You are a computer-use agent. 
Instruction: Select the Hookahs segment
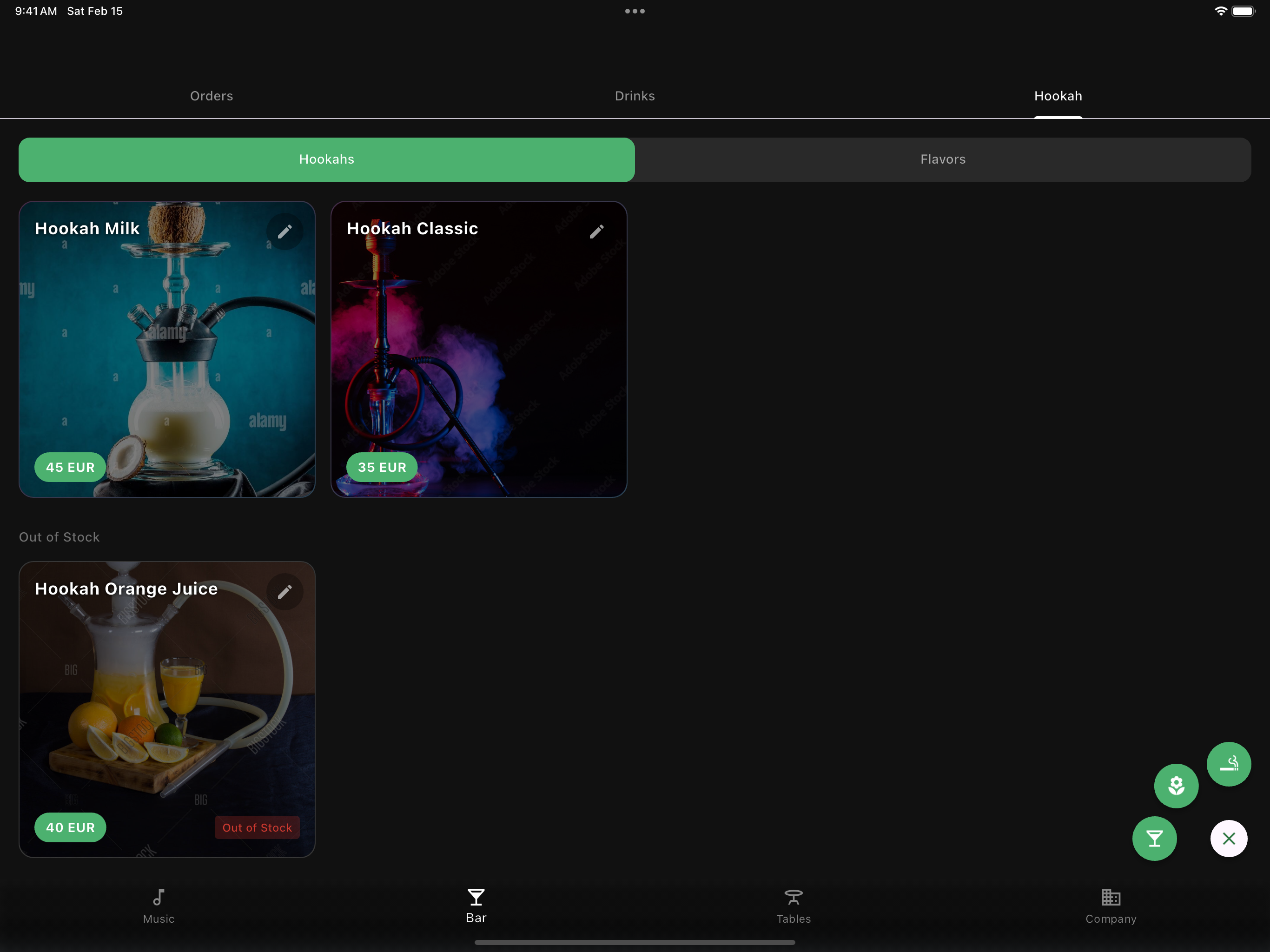[x=326, y=159]
